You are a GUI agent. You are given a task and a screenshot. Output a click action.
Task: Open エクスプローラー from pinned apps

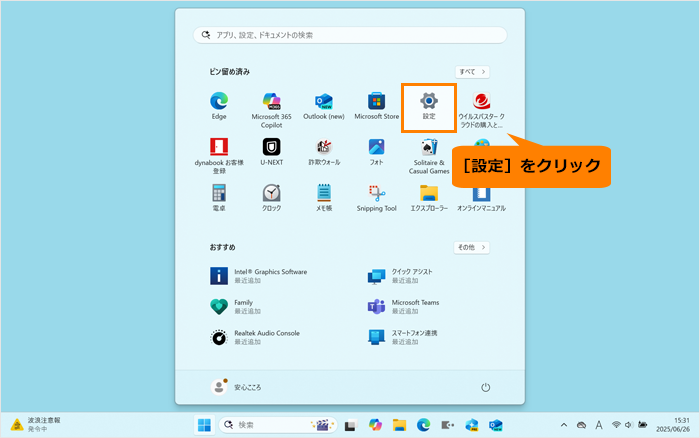coord(429,198)
